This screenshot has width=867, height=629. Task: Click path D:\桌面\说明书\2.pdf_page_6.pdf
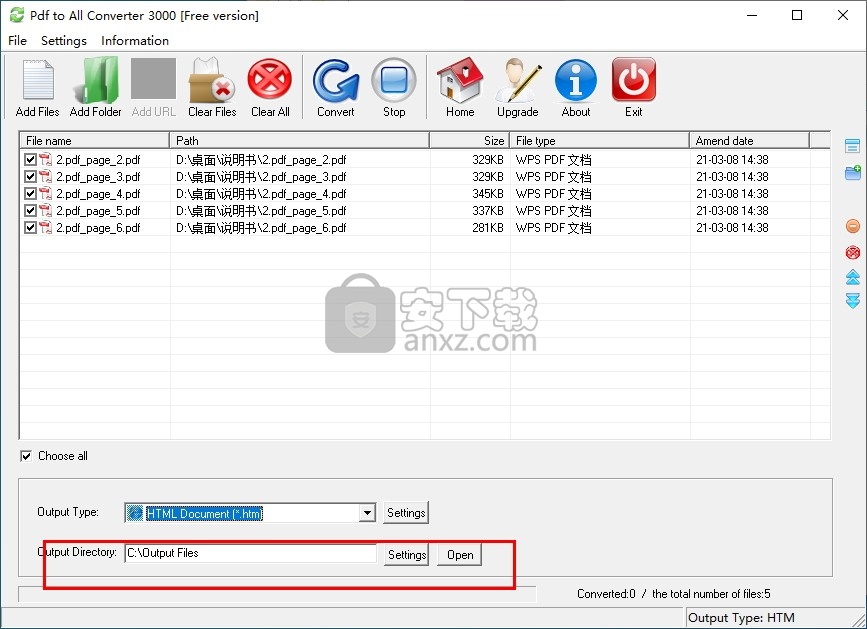[261, 228]
